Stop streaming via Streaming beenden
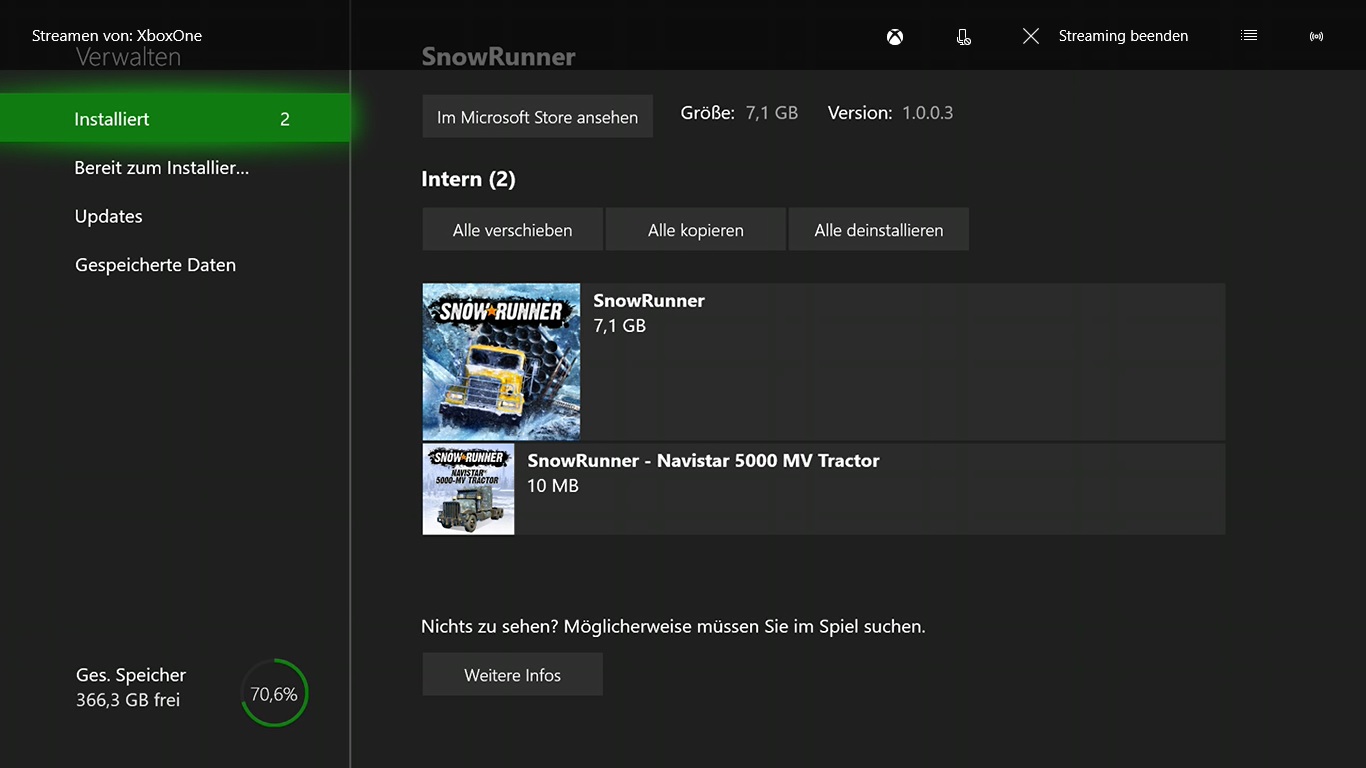 [1123, 36]
